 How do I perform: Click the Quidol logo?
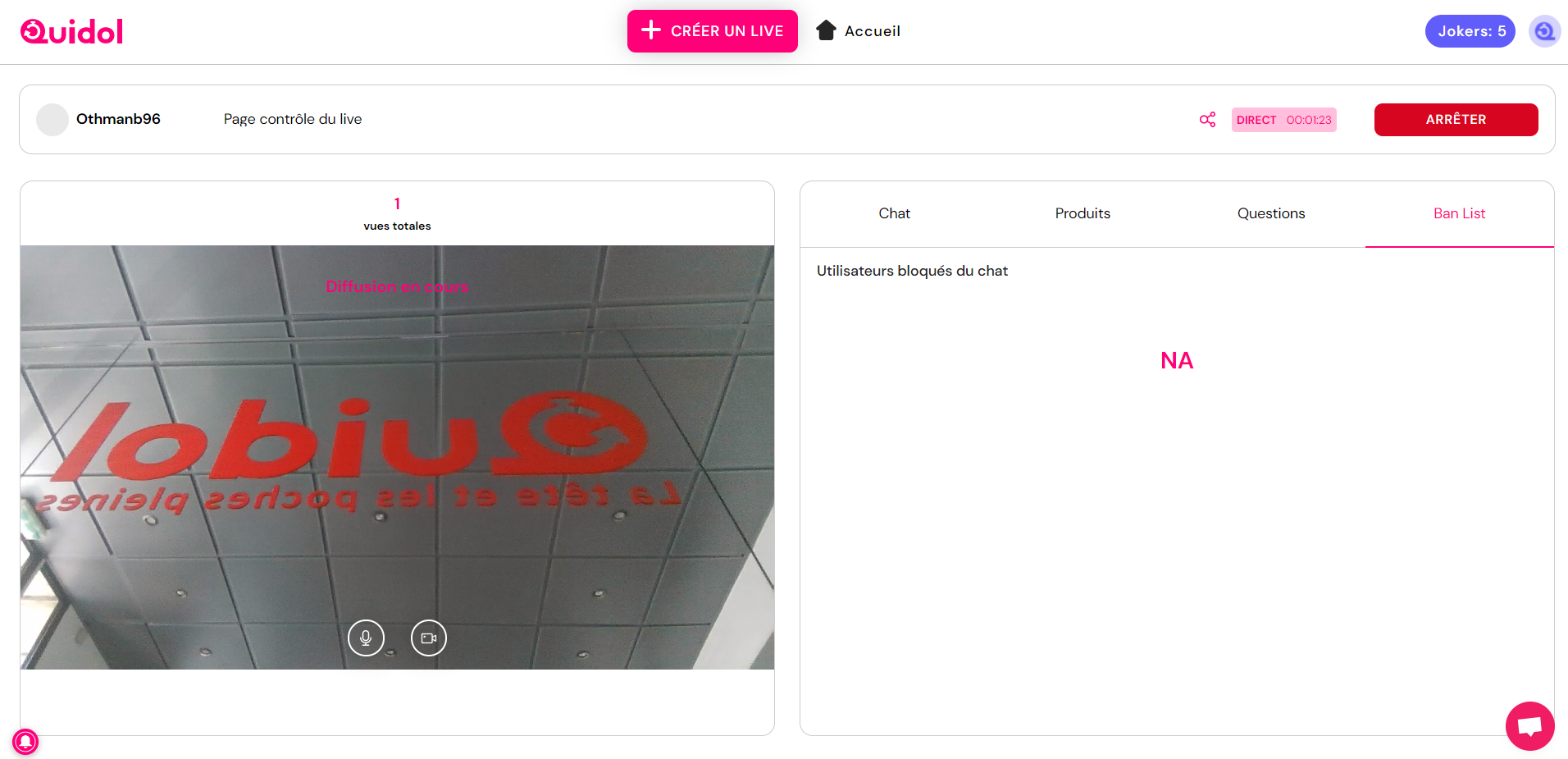71,30
